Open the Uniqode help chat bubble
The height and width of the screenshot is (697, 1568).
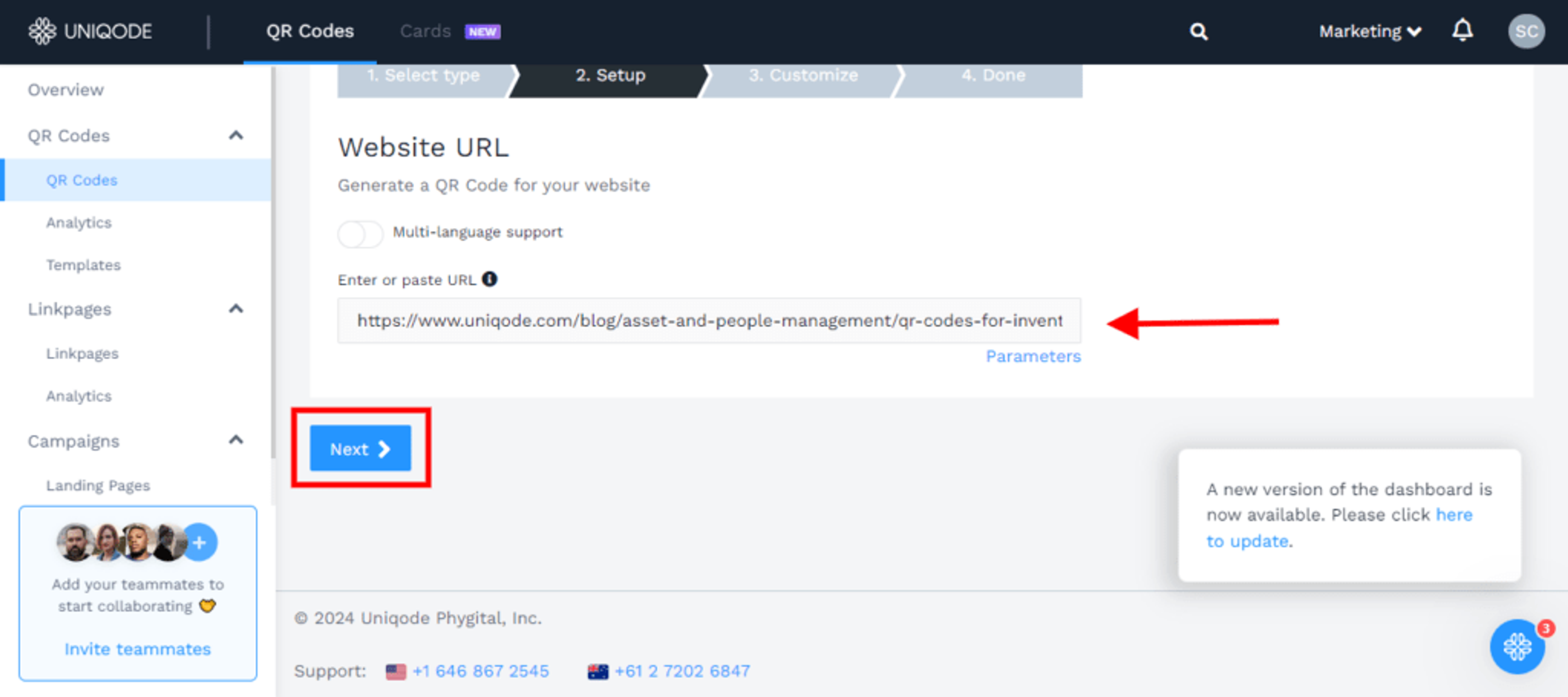(x=1517, y=646)
